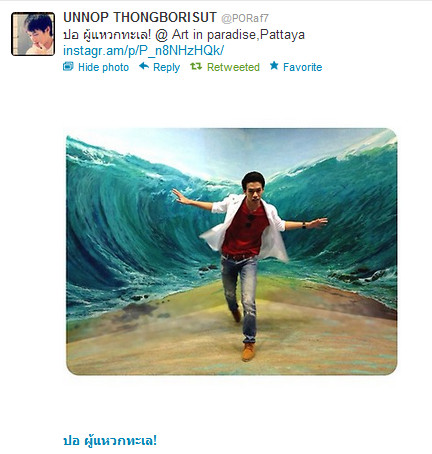Open the instagr.am/p/P_n8NHzHQk/ link
Screen dimensions: 432x454
point(144,51)
